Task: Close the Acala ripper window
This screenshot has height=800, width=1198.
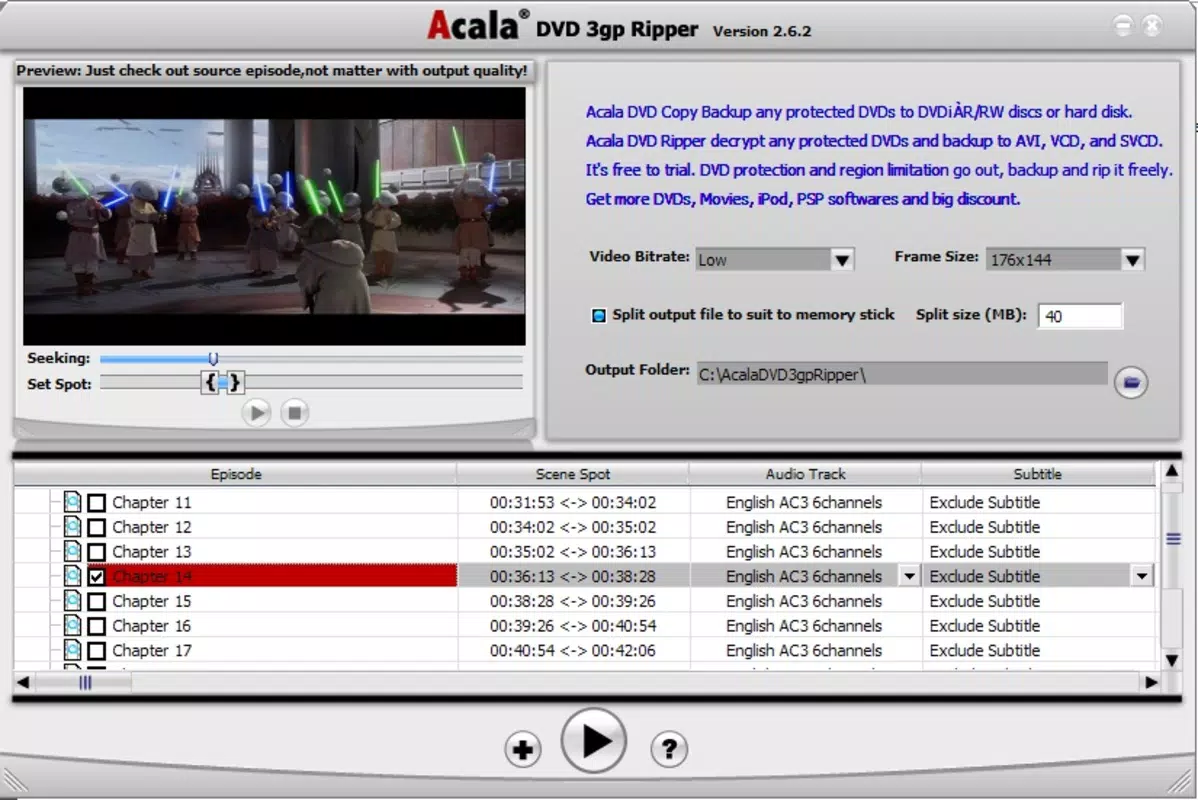Action: pos(1152,26)
